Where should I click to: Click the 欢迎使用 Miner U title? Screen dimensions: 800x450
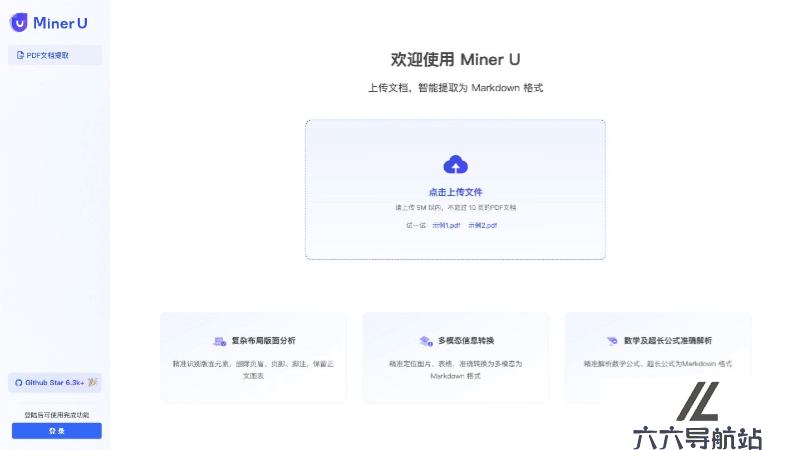point(455,60)
